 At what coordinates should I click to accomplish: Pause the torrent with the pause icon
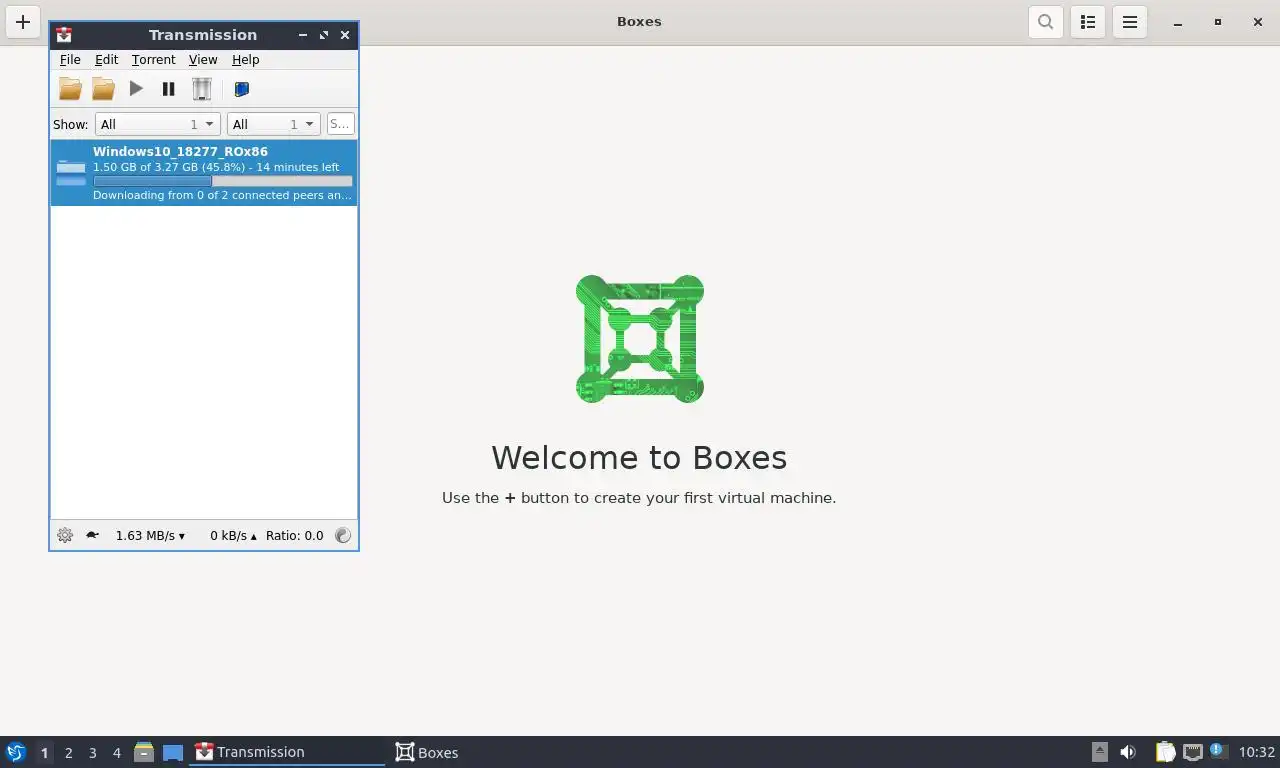pyautogui.click(x=168, y=89)
